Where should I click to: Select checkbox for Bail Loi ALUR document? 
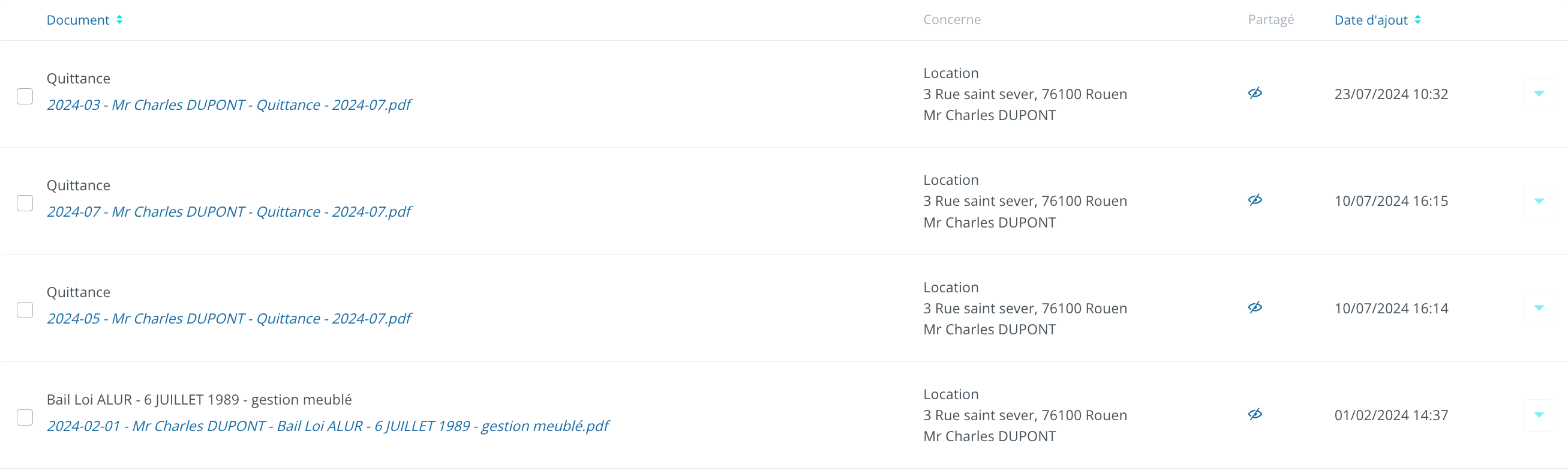(25, 418)
